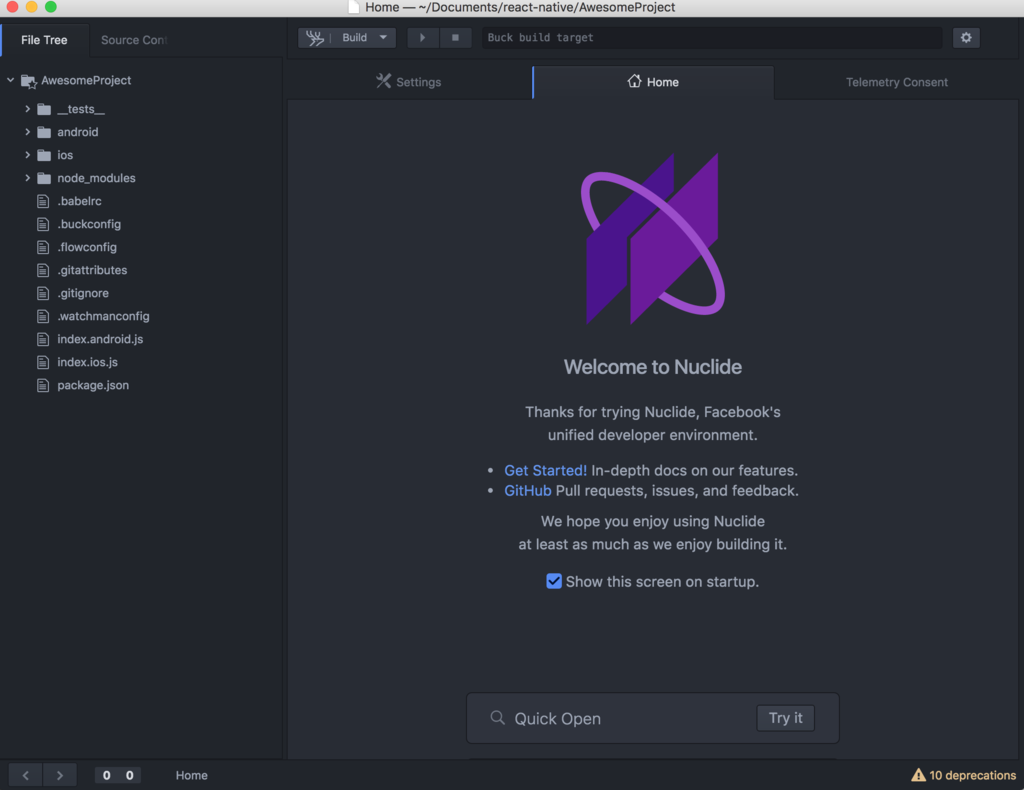Expand the node_modules folder
The width and height of the screenshot is (1024, 790).
point(27,178)
